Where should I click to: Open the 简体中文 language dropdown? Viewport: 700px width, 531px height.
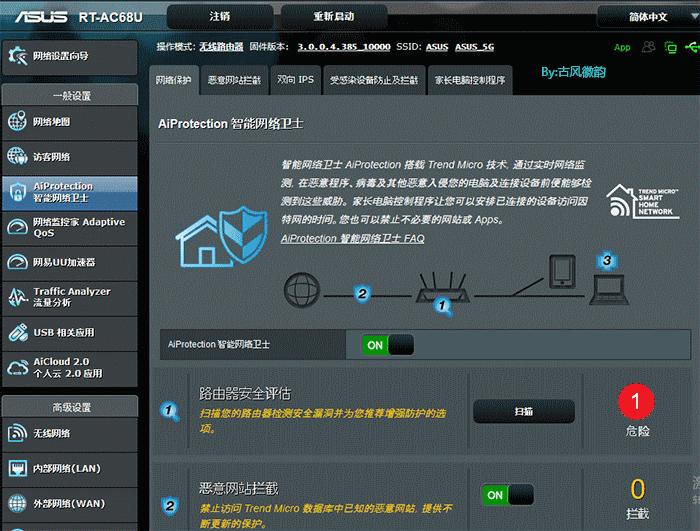(x=648, y=17)
